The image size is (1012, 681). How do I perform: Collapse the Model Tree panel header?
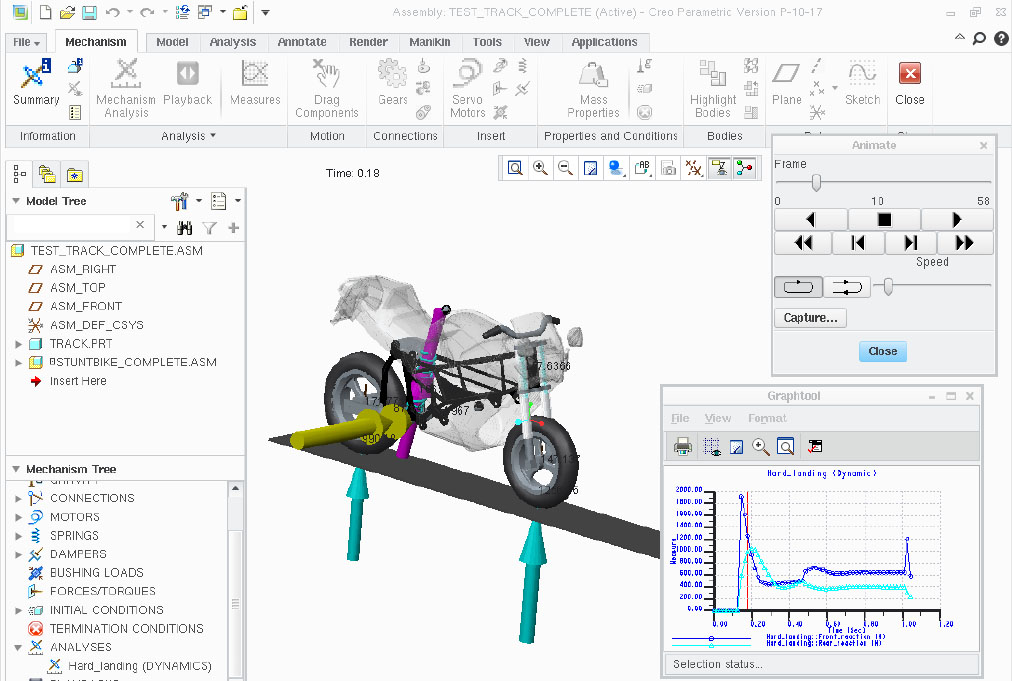coord(16,201)
